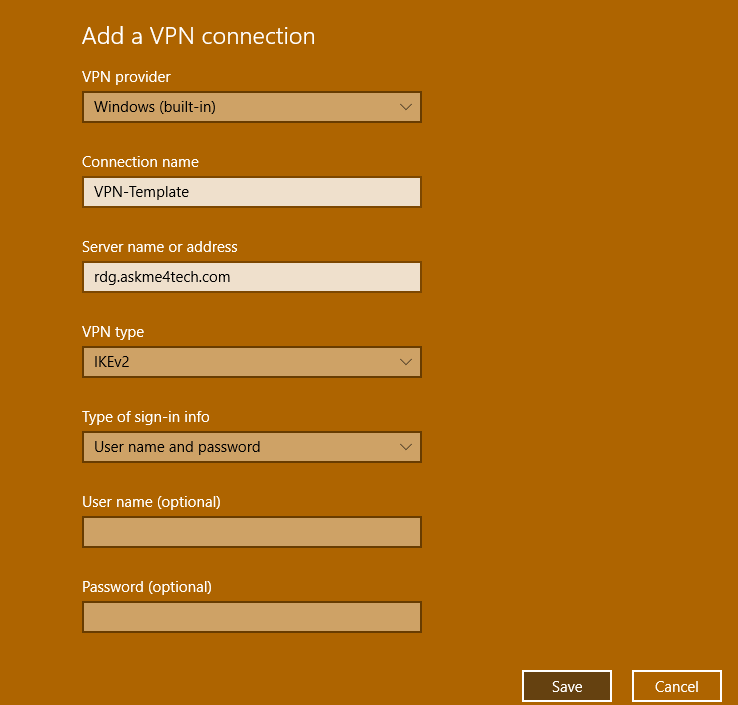Click the chevron arrow of VPN type dropdown
Screen dimensions: 738x705
pyautogui.click(x=405, y=362)
